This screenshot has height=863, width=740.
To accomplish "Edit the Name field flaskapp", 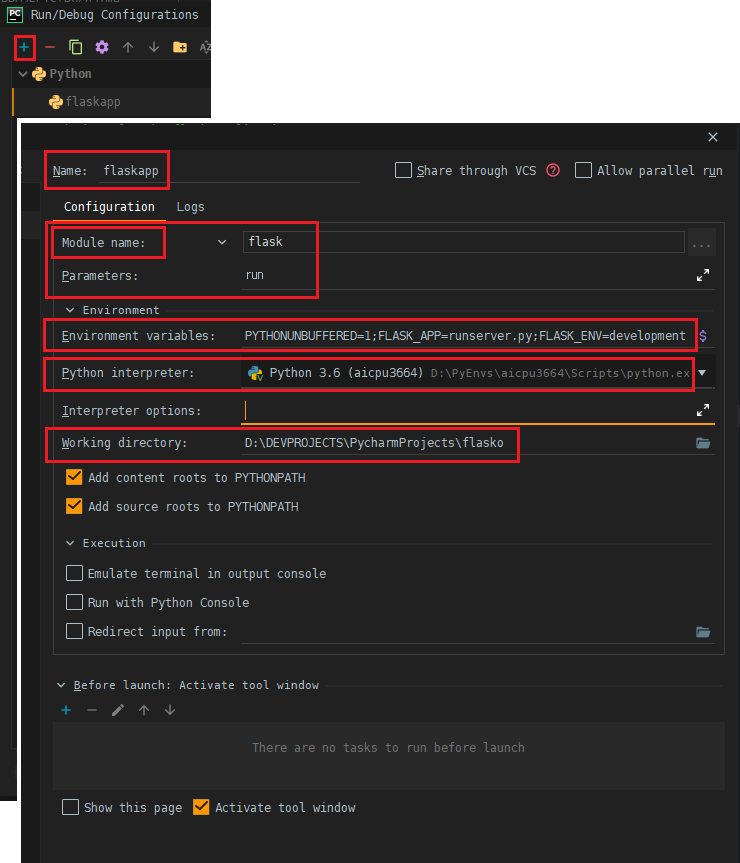I will pos(230,171).
